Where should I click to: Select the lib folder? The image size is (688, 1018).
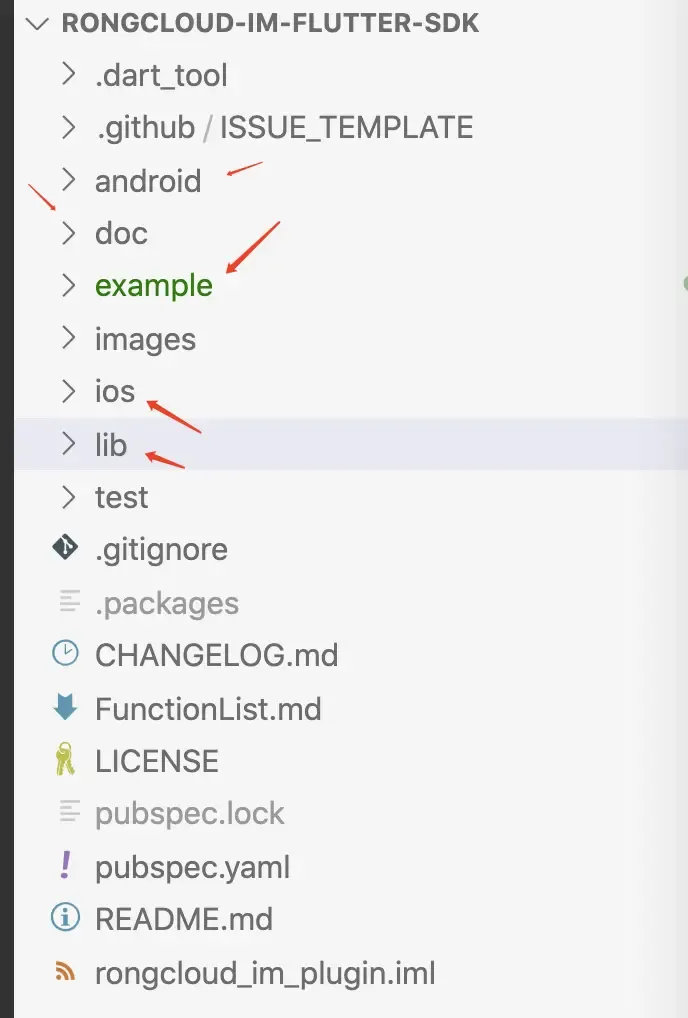tap(111, 444)
